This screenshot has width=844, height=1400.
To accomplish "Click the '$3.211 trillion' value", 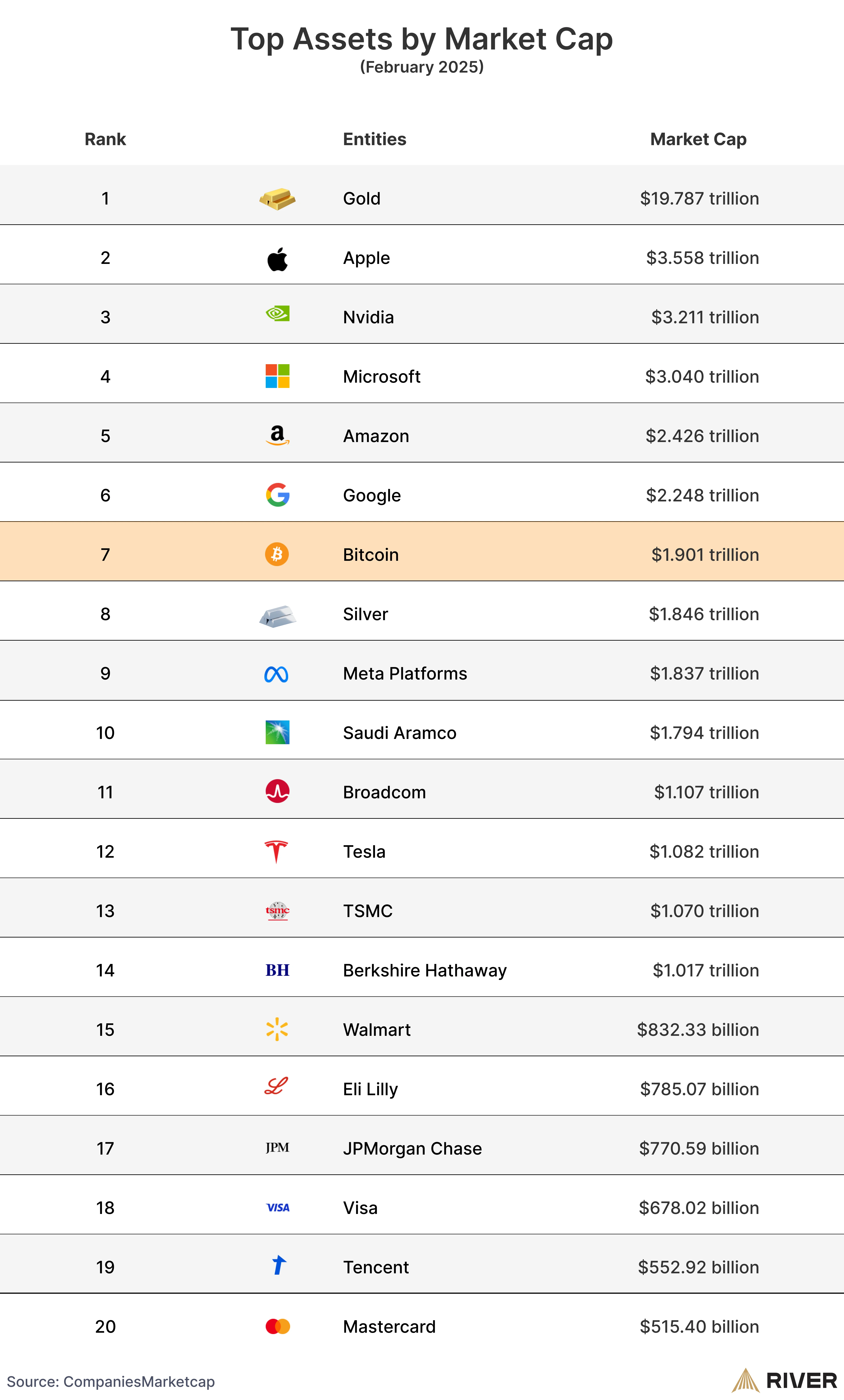I will point(705,317).
